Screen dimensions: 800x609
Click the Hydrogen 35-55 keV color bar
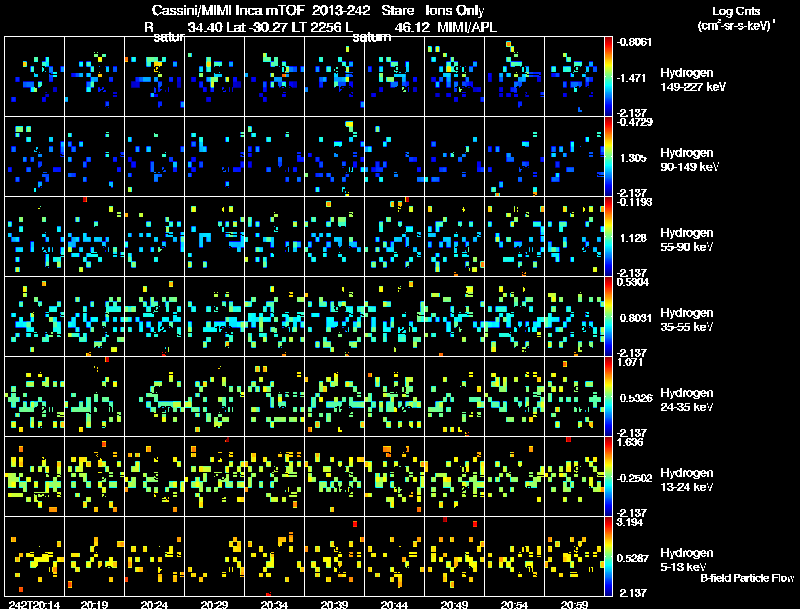pos(608,316)
